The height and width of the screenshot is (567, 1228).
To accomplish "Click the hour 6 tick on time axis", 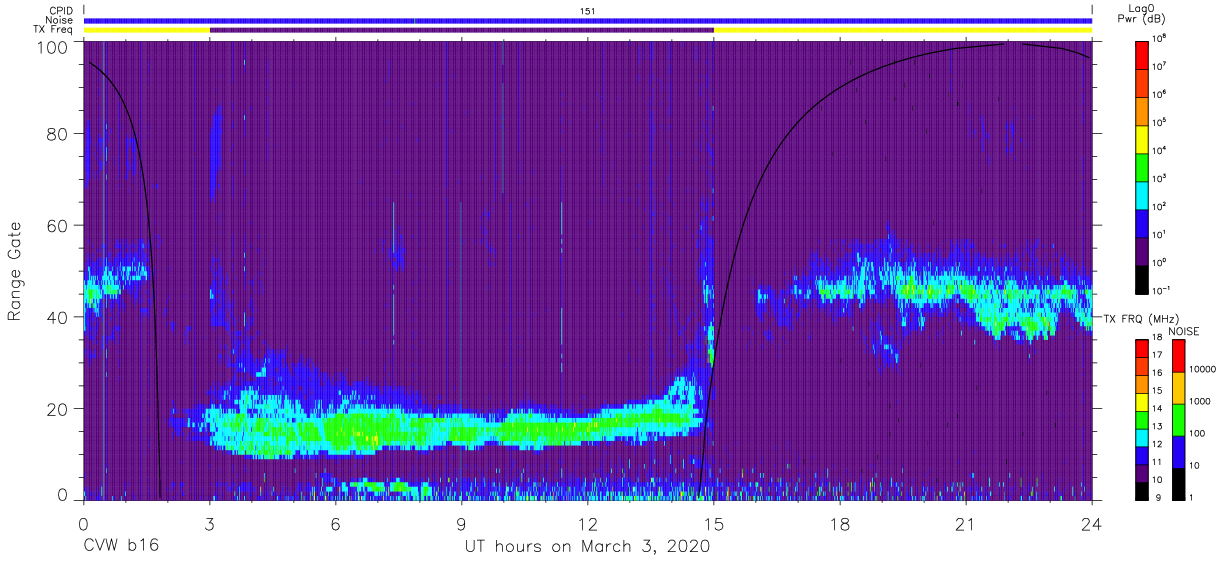I will coord(336,523).
